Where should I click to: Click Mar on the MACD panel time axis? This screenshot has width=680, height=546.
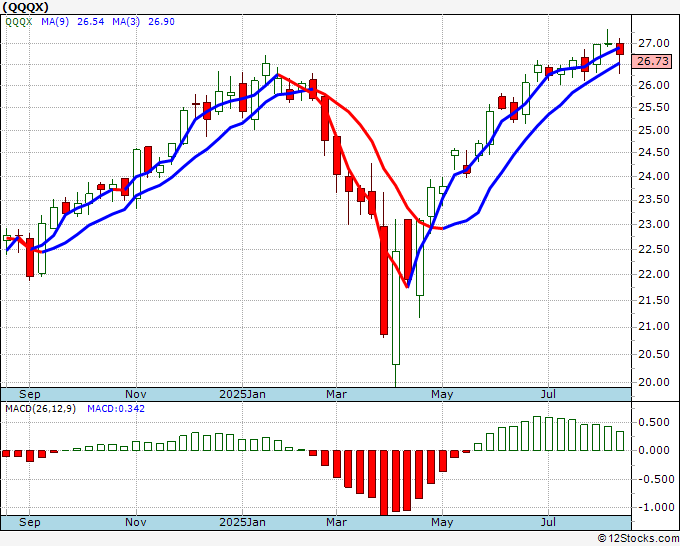pos(337,522)
